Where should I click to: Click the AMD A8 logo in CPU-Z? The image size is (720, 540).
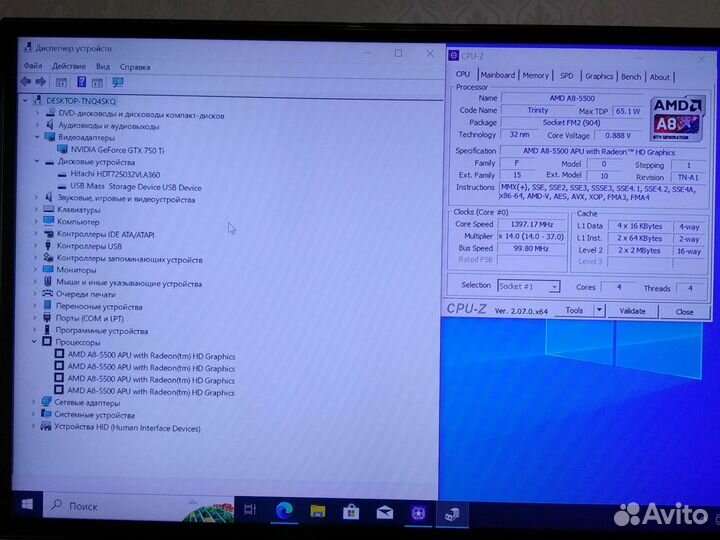click(677, 118)
